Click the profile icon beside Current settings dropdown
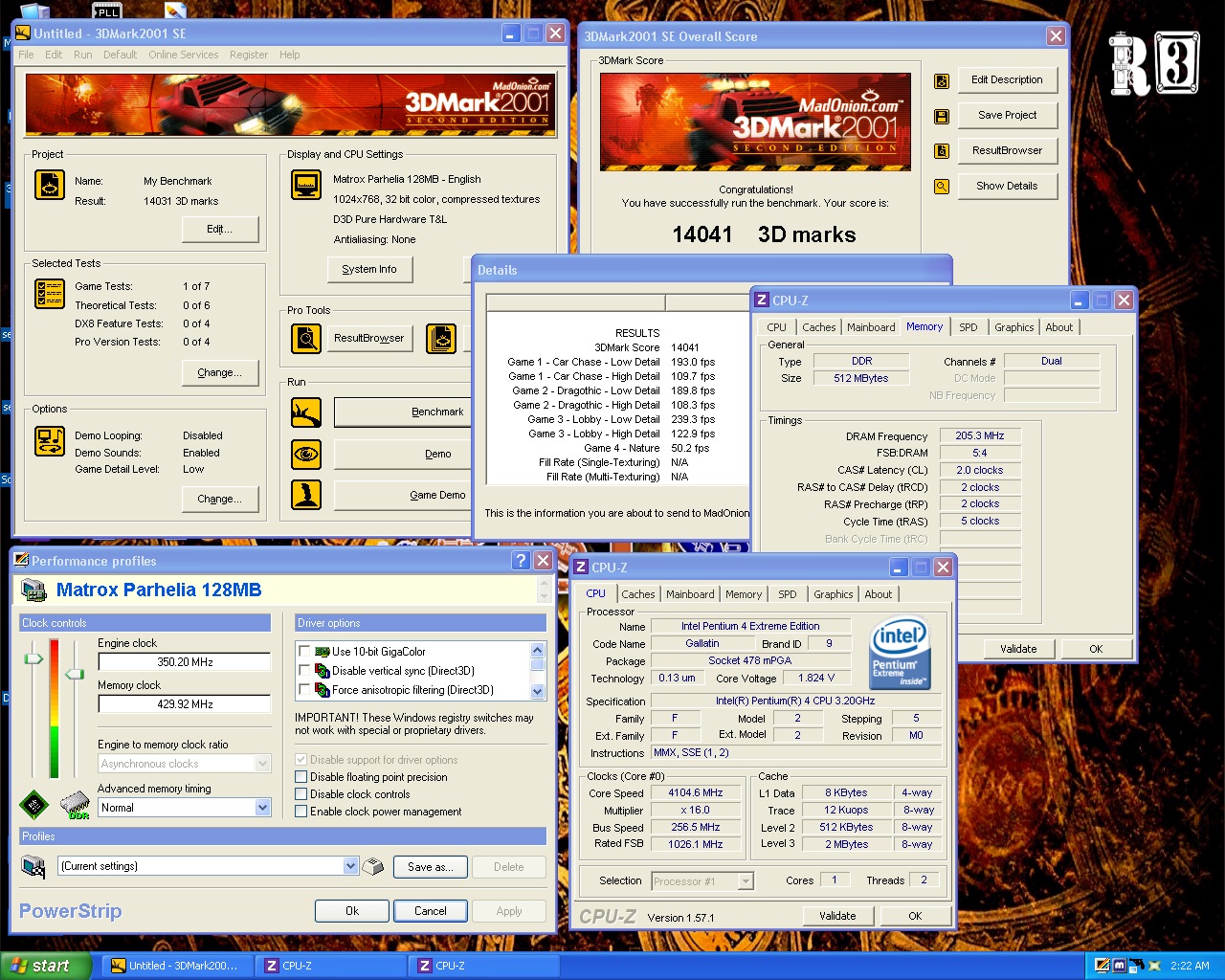This screenshot has height=980, width=1225. point(33,867)
